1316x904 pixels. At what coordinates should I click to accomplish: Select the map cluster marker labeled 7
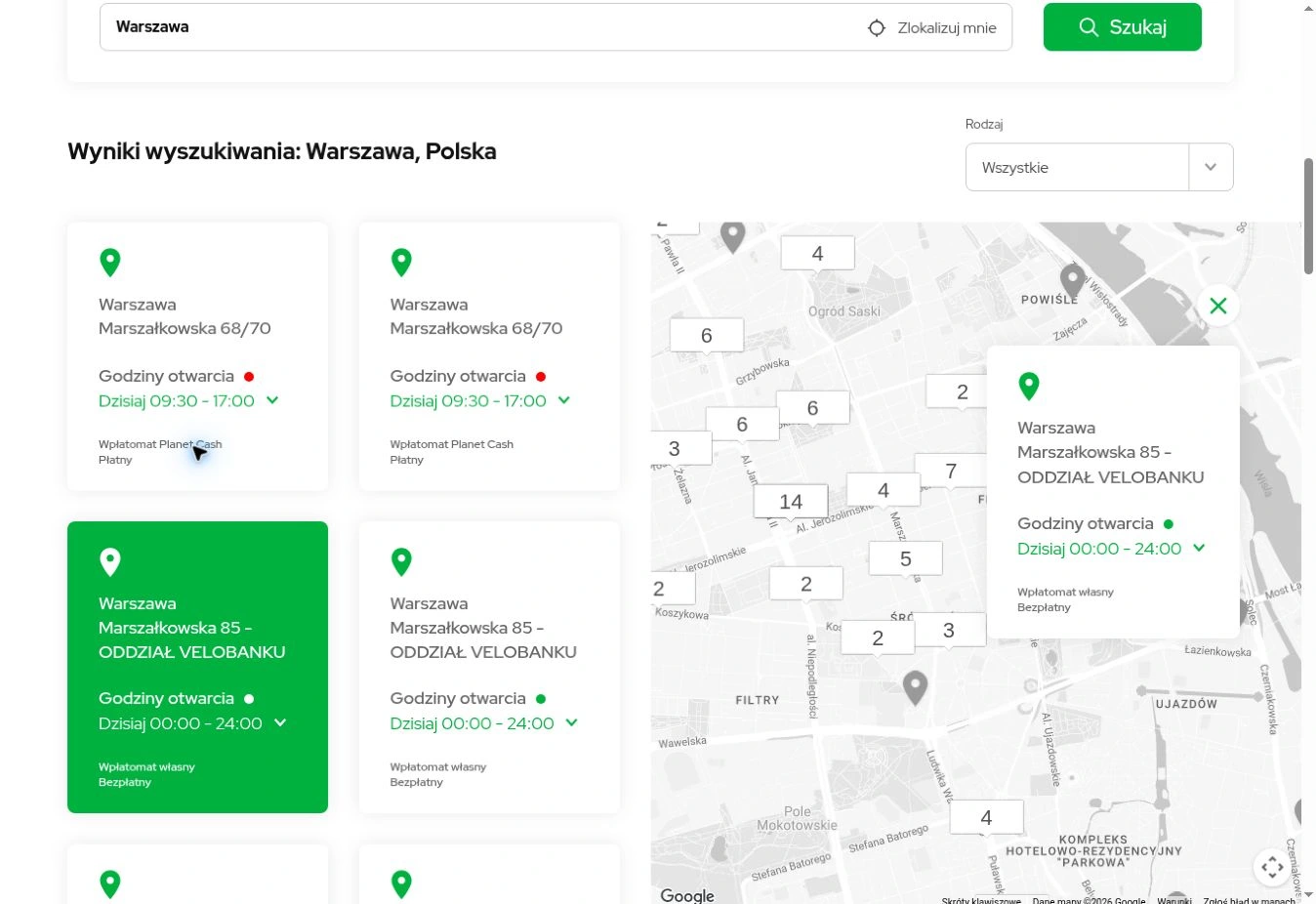click(x=951, y=472)
